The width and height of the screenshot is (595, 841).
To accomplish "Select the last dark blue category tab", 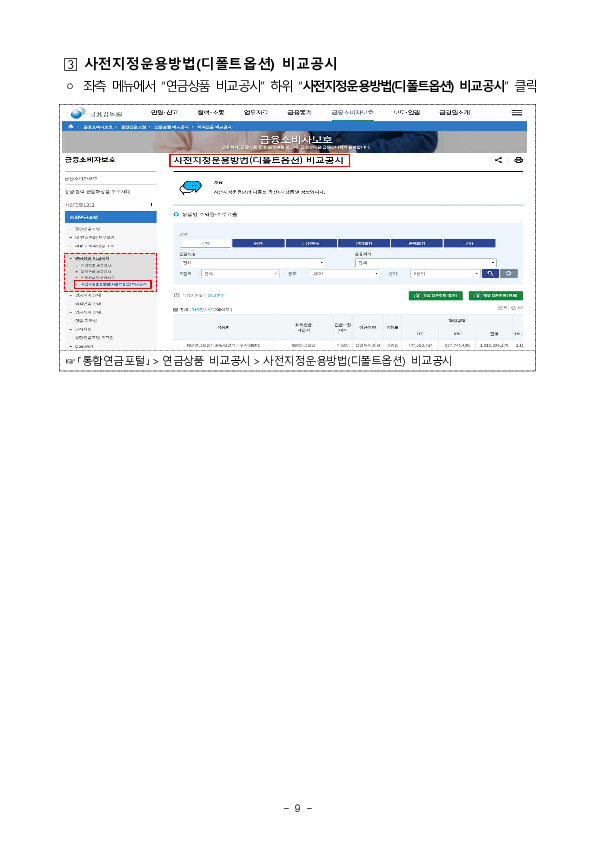I will 469,243.
